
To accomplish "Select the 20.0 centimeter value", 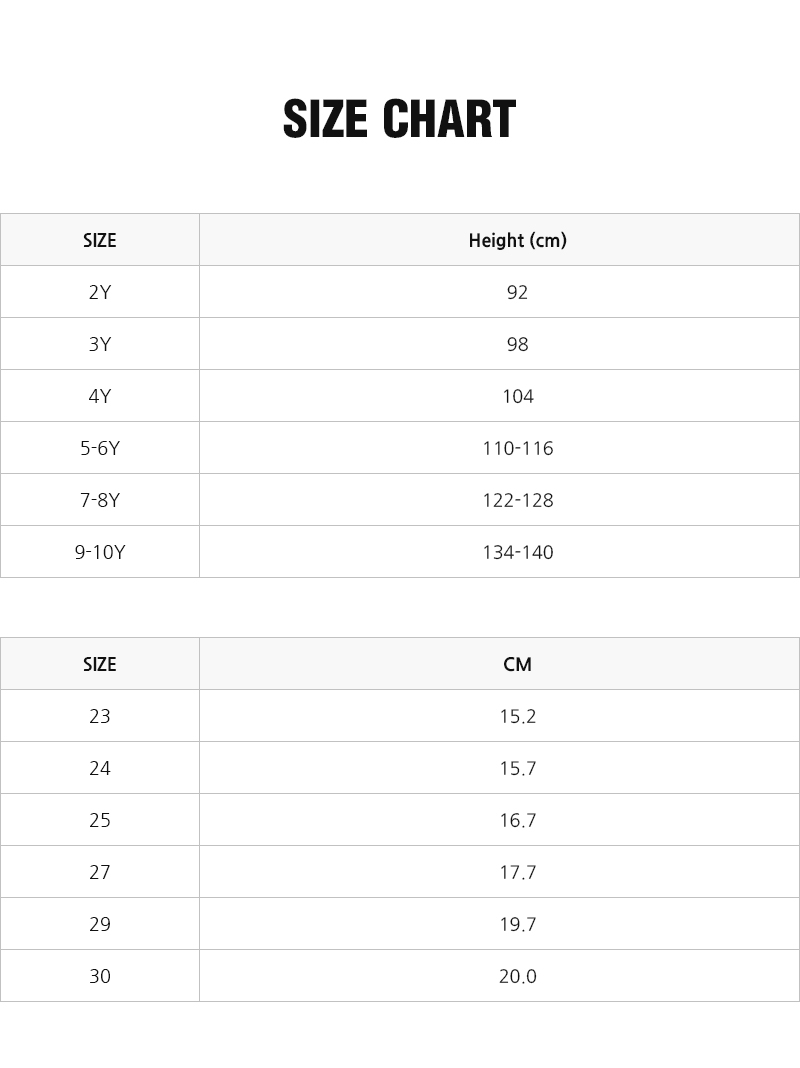I will tap(517, 976).
